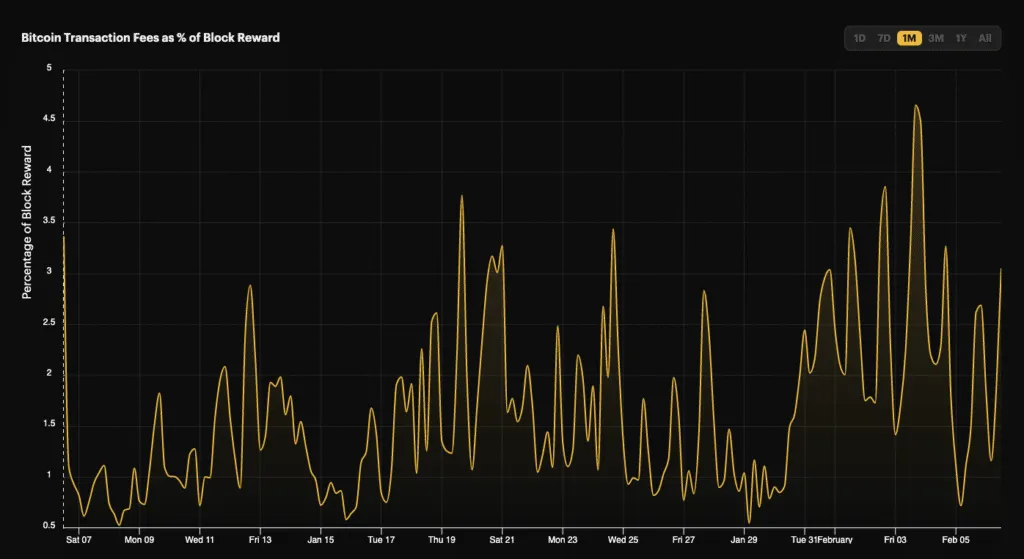The image size is (1024, 559).
Task: Click the 'Jan 15' x-axis label
Action: tap(321, 540)
